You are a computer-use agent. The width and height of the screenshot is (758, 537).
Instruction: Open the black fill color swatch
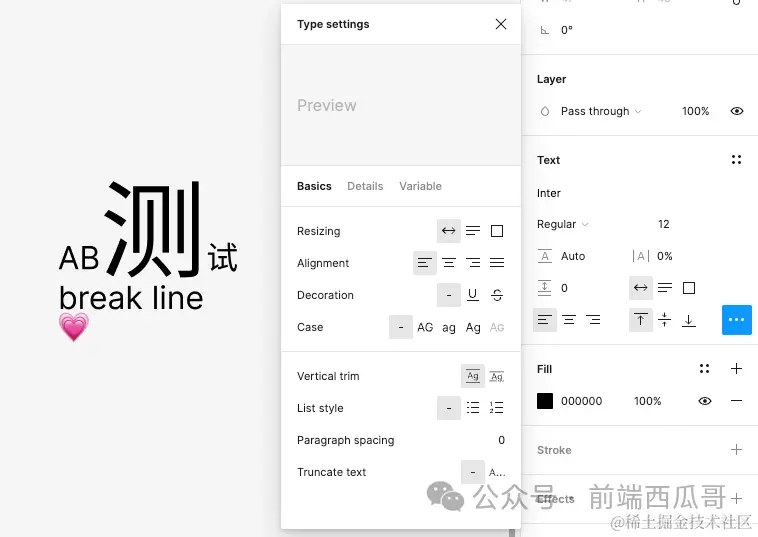545,401
